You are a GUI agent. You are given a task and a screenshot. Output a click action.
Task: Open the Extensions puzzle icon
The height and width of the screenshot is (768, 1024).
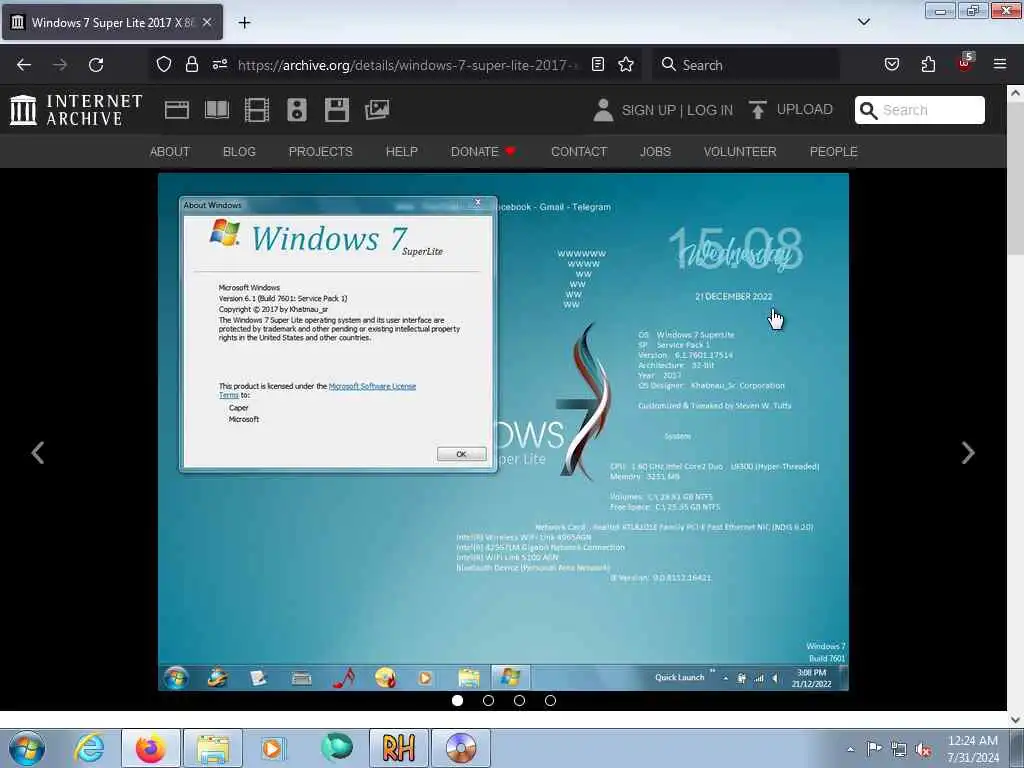point(928,64)
